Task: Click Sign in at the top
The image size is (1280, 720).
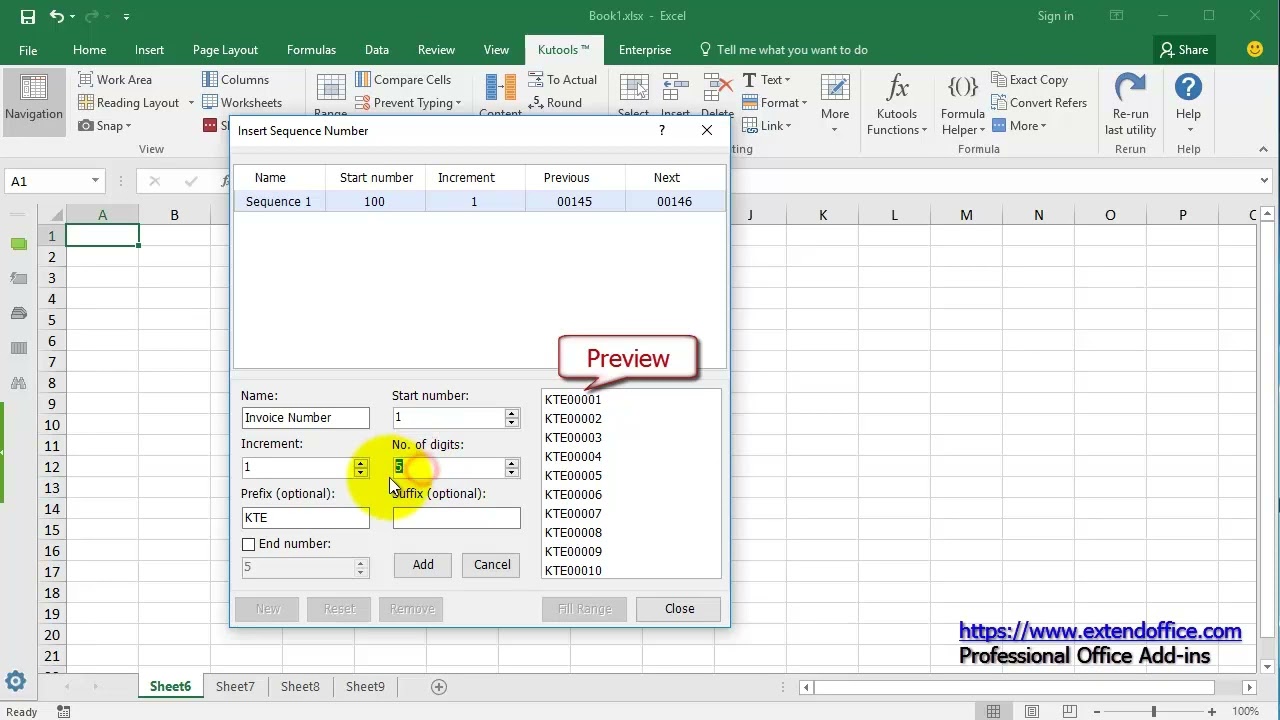Action: point(1055,16)
